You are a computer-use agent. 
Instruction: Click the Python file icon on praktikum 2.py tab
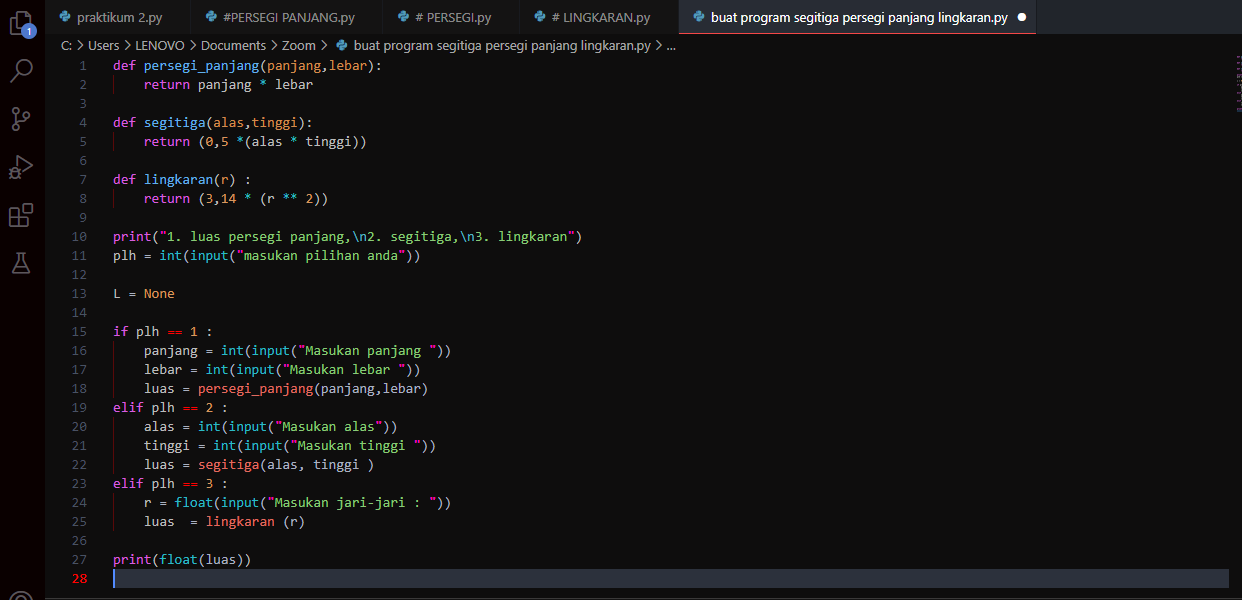(65, 17)
